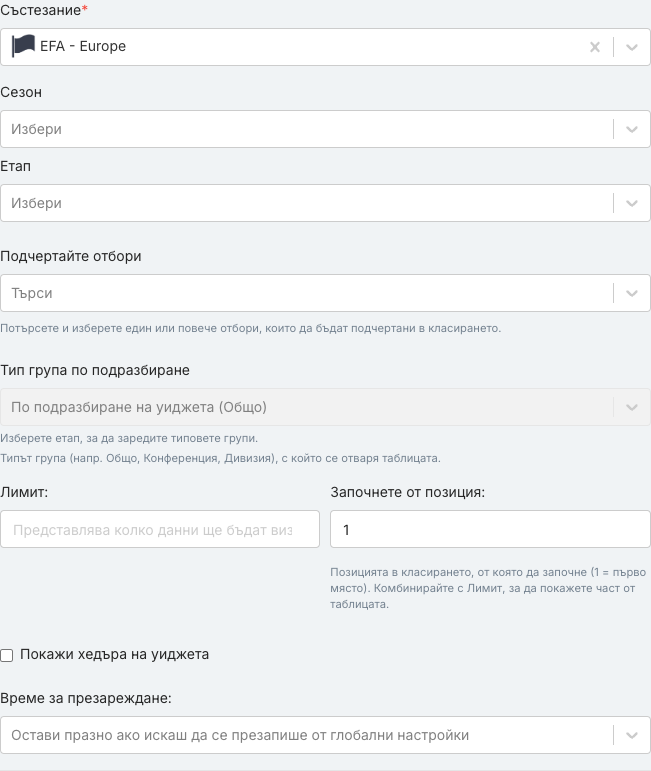The image size is (651, 771).
Task: Click the flag icon beside EFA - Europe
Action: 23,46
